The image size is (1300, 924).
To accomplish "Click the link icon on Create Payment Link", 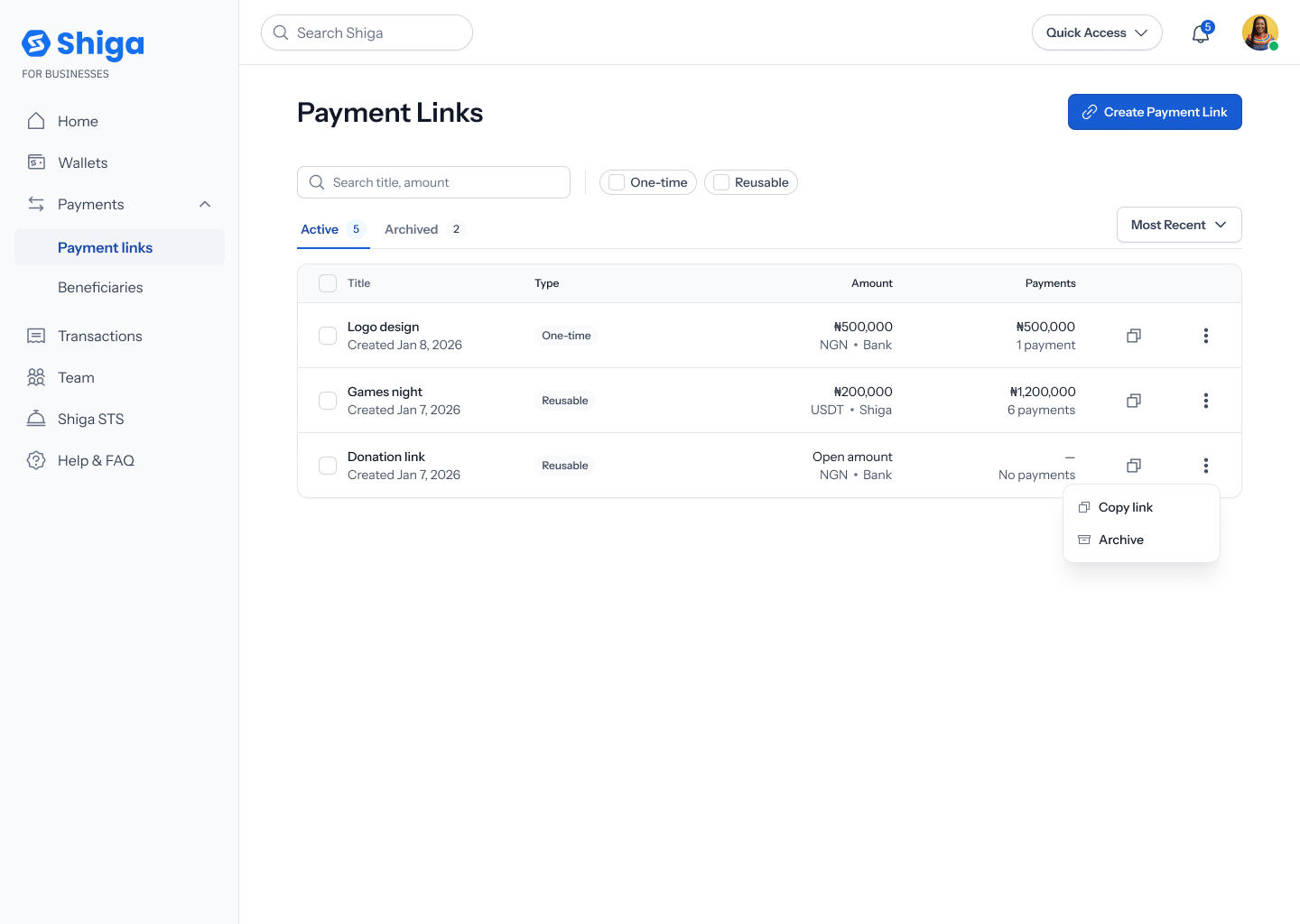I will (1090, 112).
